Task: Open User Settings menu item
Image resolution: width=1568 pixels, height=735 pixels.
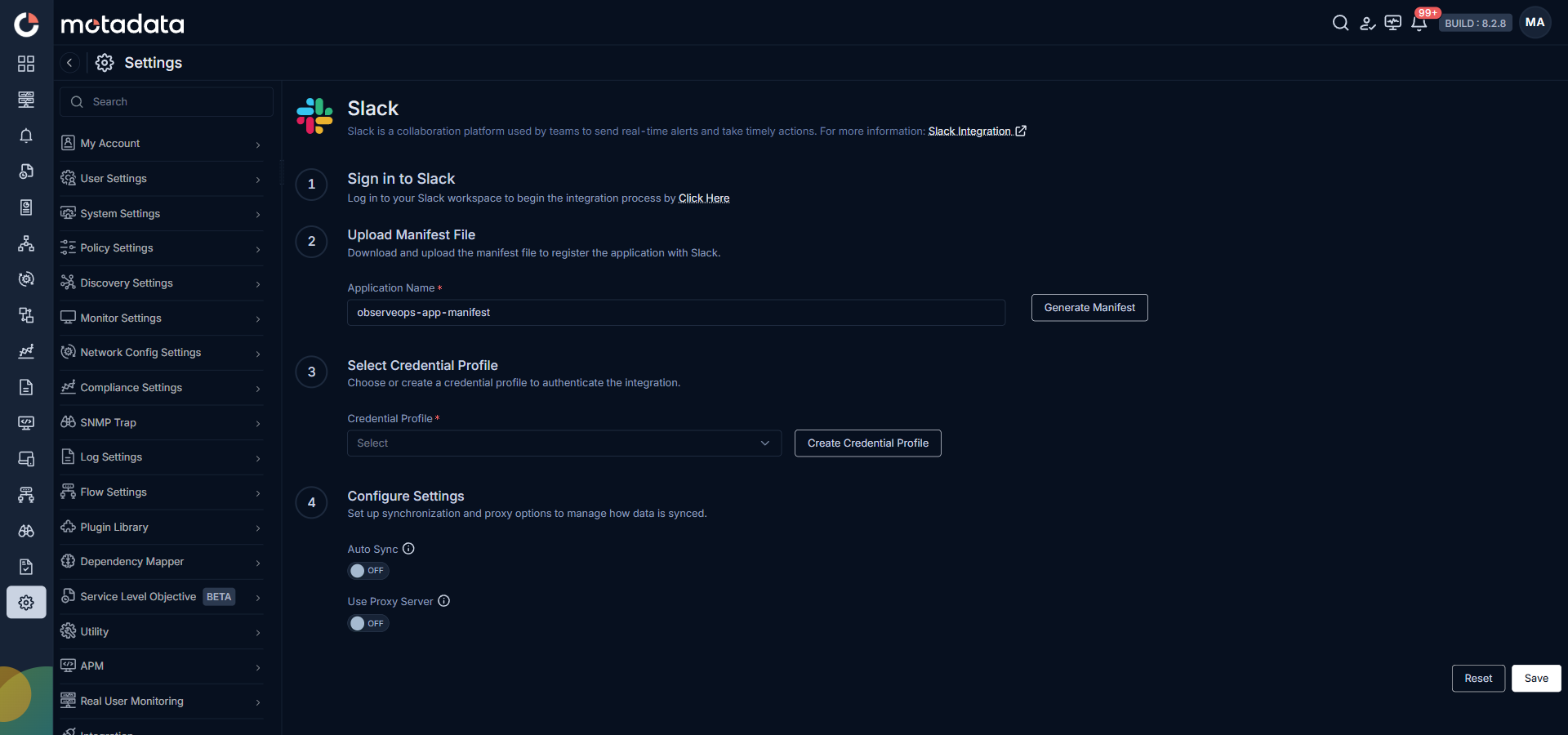Action: [x=162, y=179]
